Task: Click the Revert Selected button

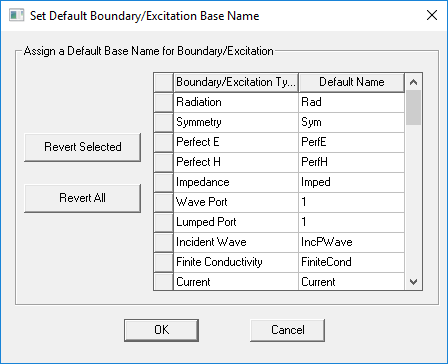Action: click(x=82, y=147)
